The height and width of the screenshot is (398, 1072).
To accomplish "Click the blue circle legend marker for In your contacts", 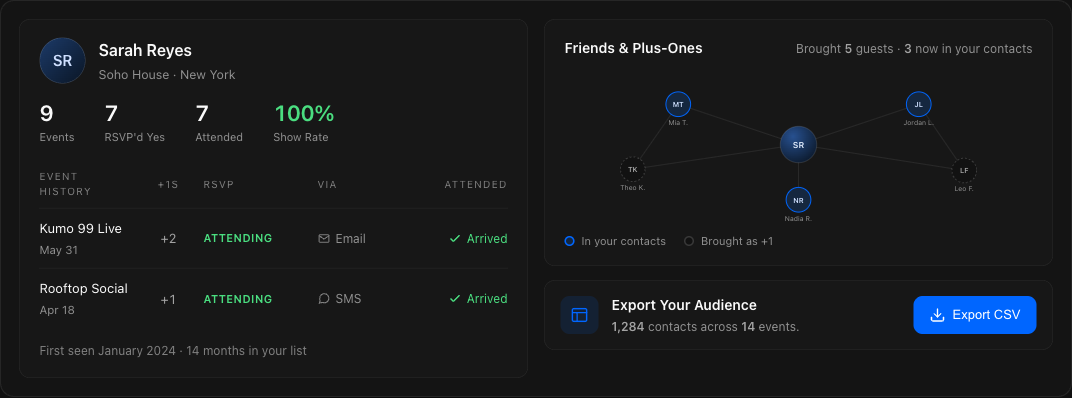I will [570, 241].
